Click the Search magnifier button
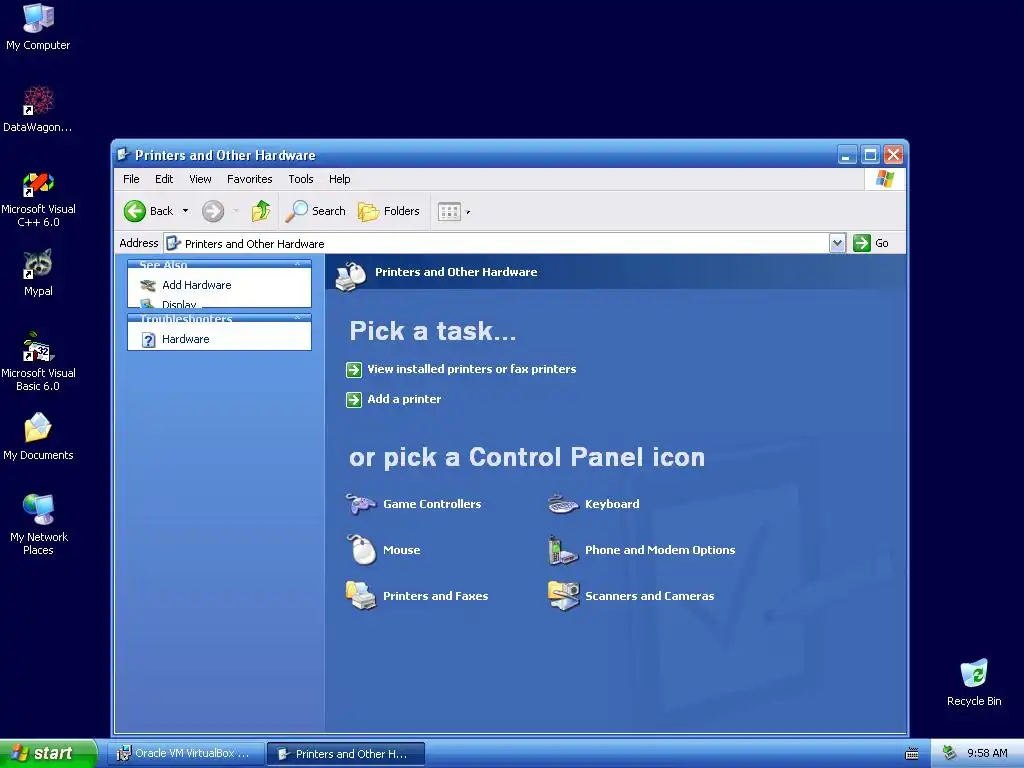Viewport: 1024px width, 768px height. pos(315,211)
